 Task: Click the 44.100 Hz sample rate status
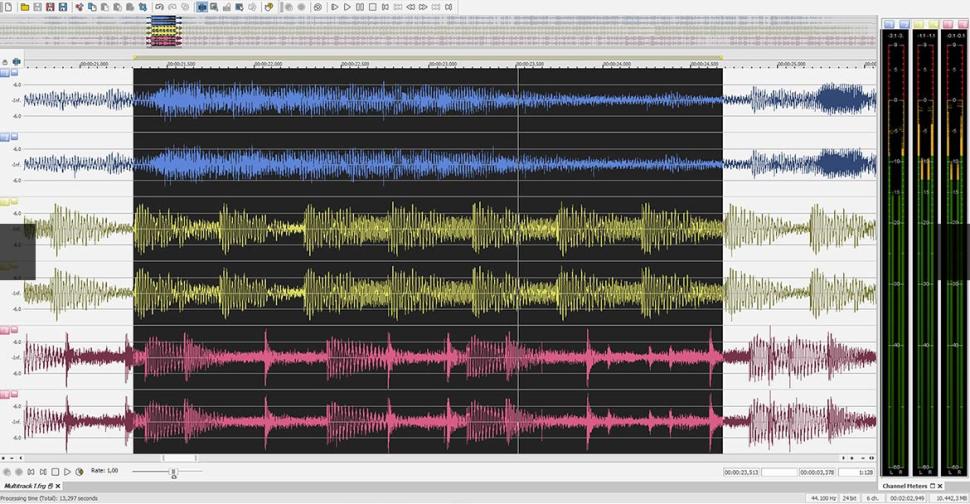(824, 498)
